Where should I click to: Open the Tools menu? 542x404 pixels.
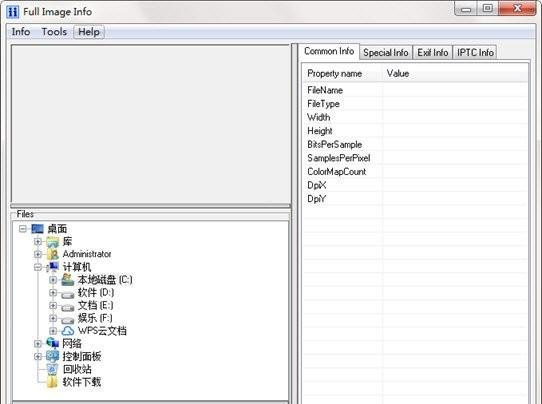54,32
